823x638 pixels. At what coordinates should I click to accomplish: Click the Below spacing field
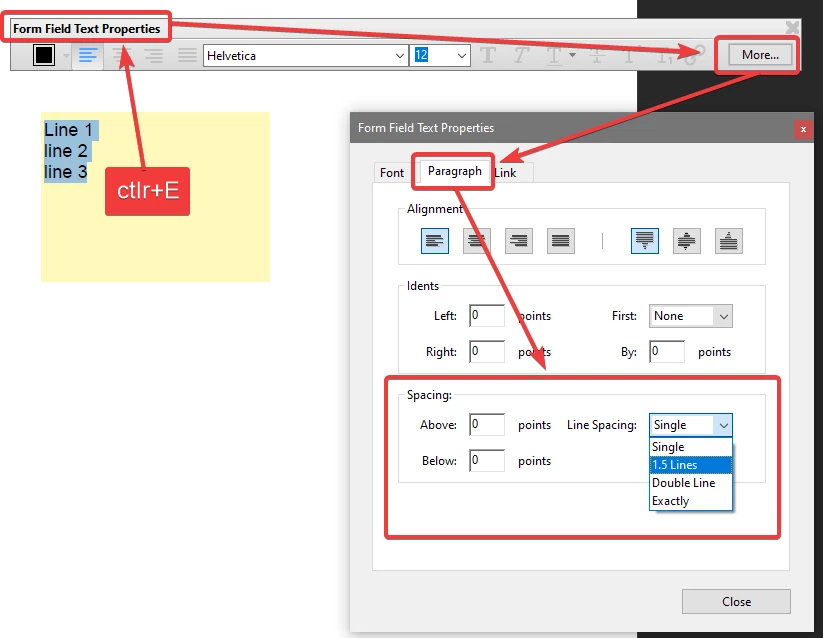(x=487, y=460)
